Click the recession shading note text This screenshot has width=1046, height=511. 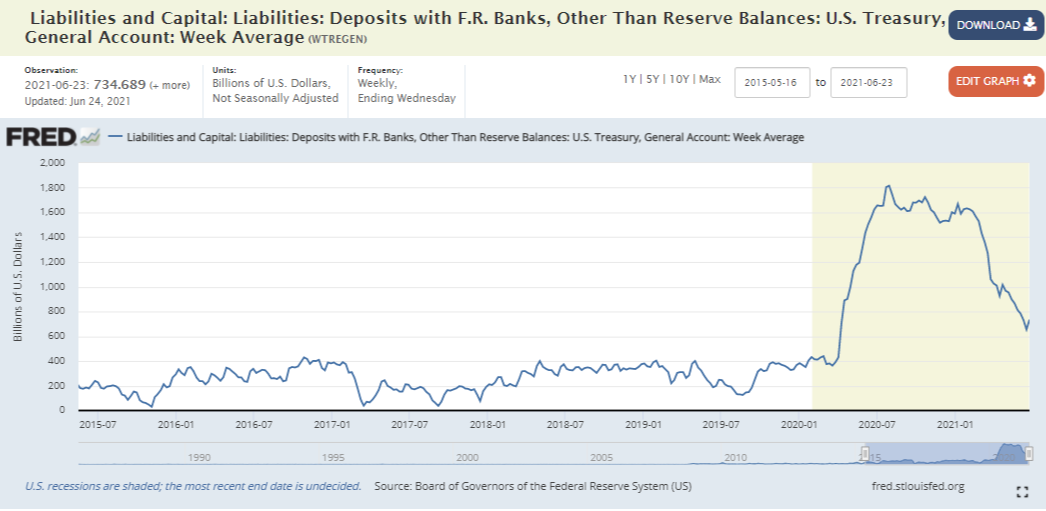pyautogui.click(x=193, y=486)
